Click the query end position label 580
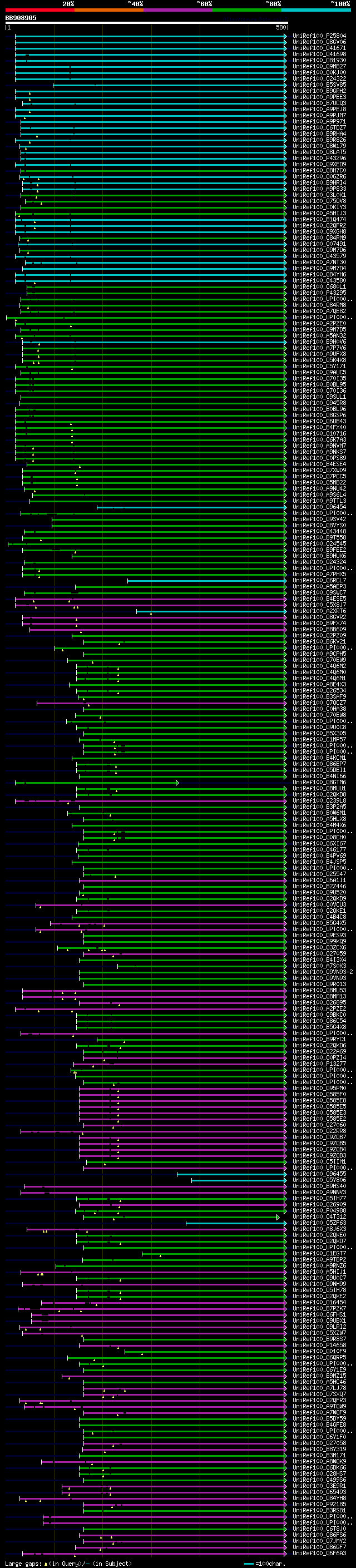The image size is (356, 1568). (280, 27)
